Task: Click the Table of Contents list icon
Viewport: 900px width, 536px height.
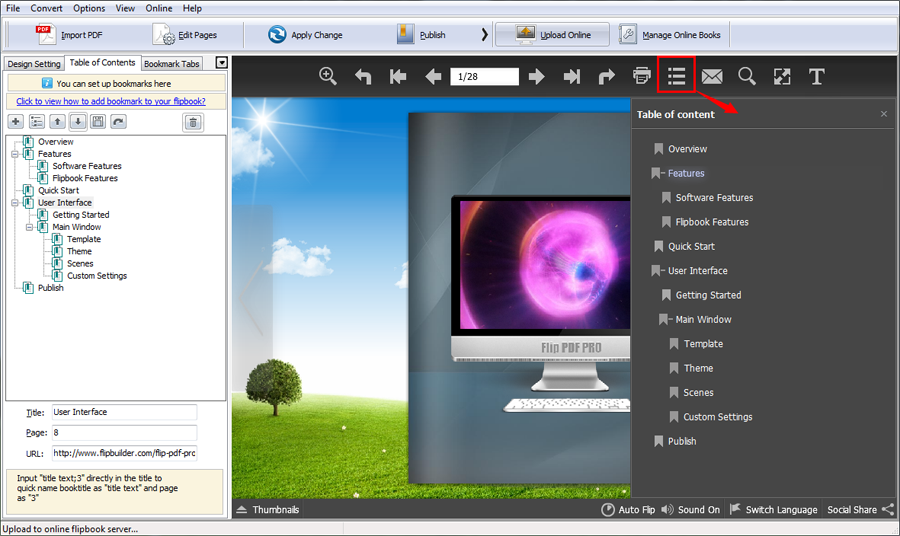Action: click(677, 77)
